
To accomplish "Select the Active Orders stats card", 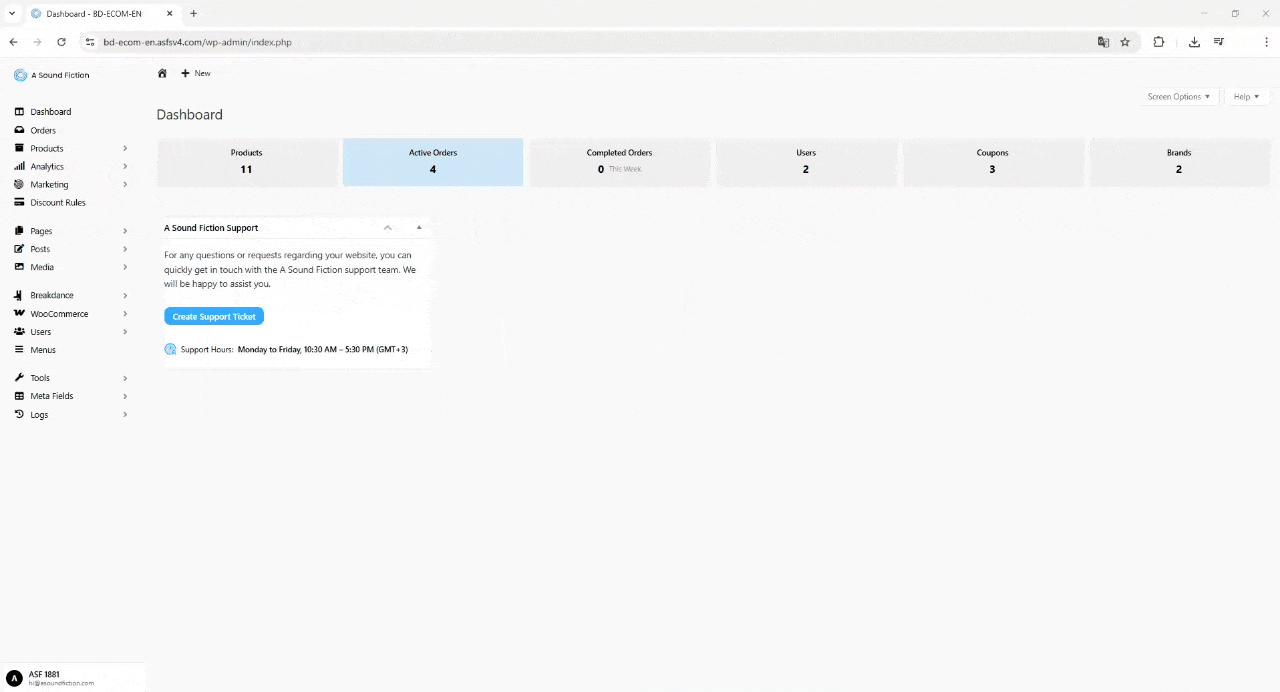I will click(432, 161).
